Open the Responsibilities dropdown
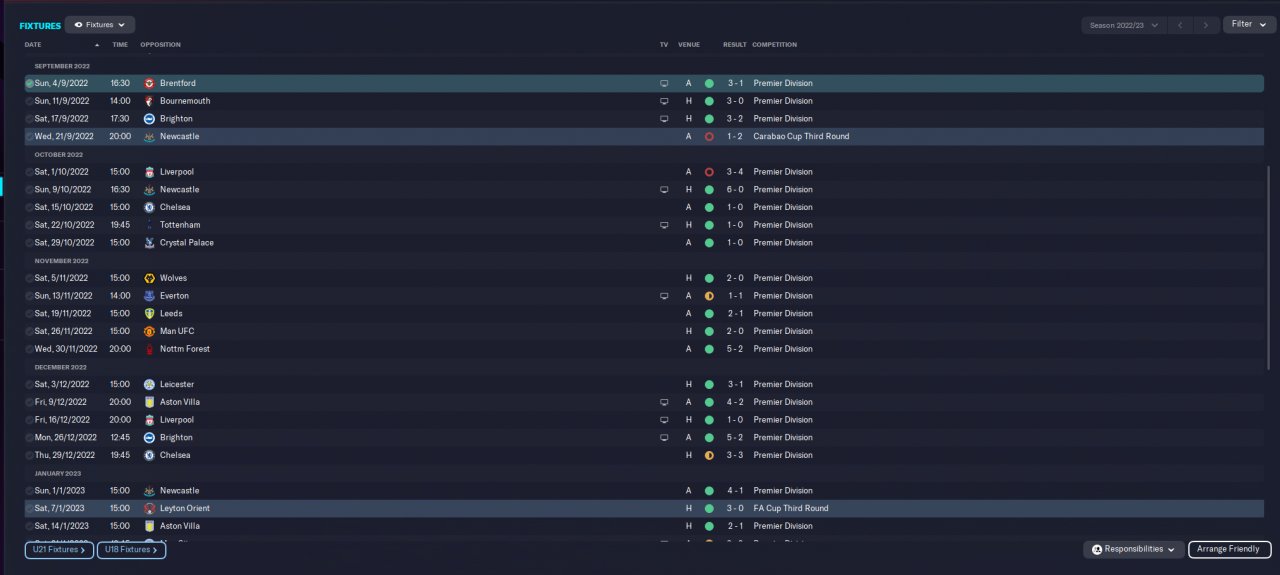 (1134, 549)
